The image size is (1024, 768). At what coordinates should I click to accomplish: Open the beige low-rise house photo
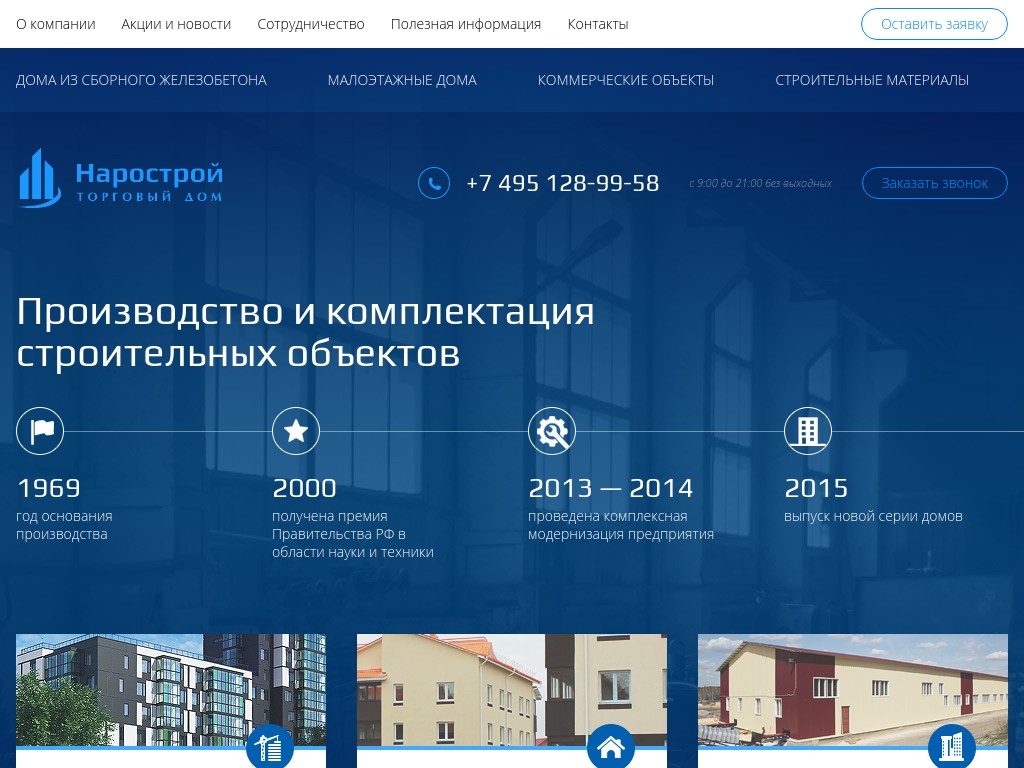[x=512, y=690]
